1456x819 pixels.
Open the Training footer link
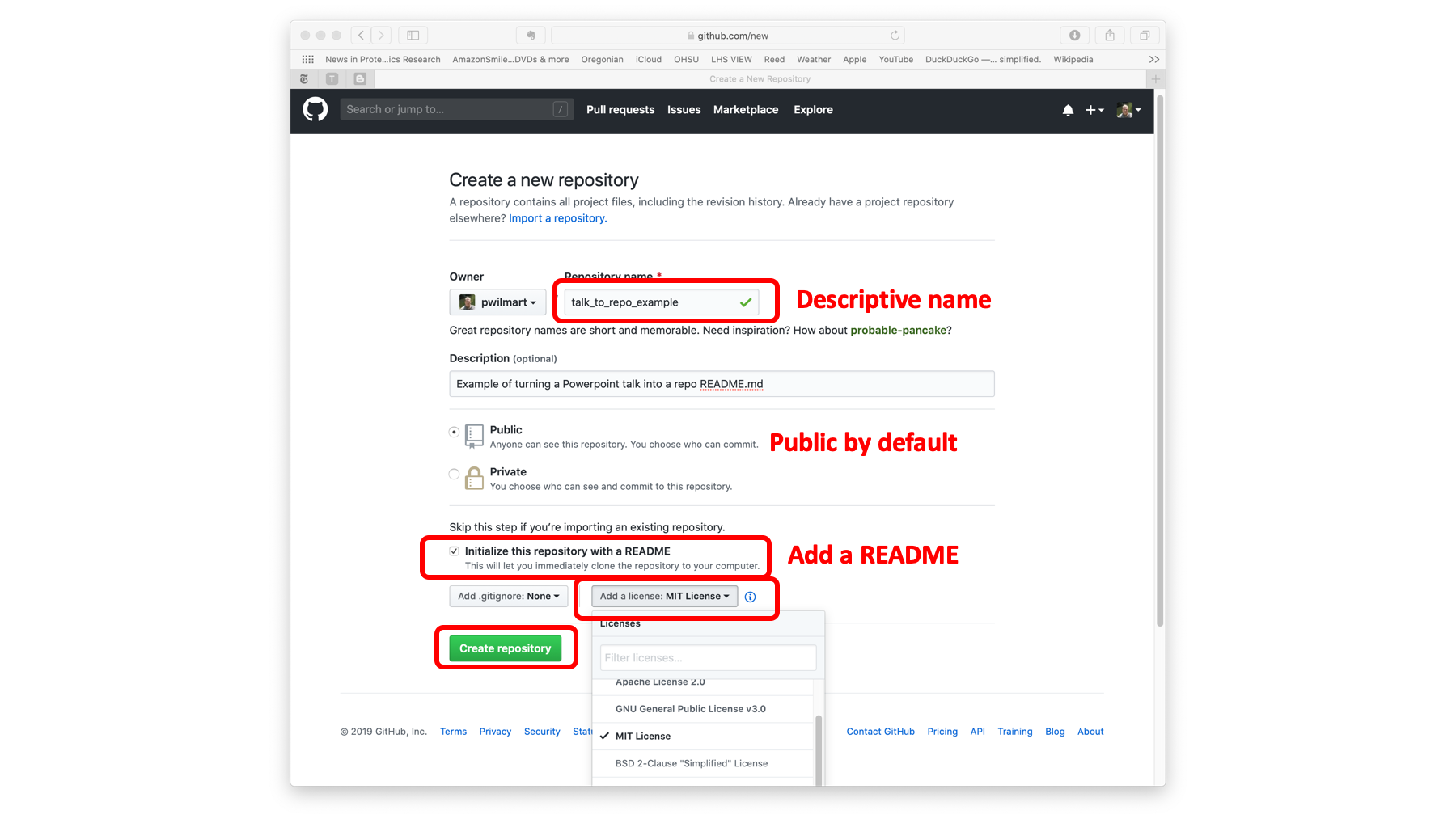click(1014, 732)
